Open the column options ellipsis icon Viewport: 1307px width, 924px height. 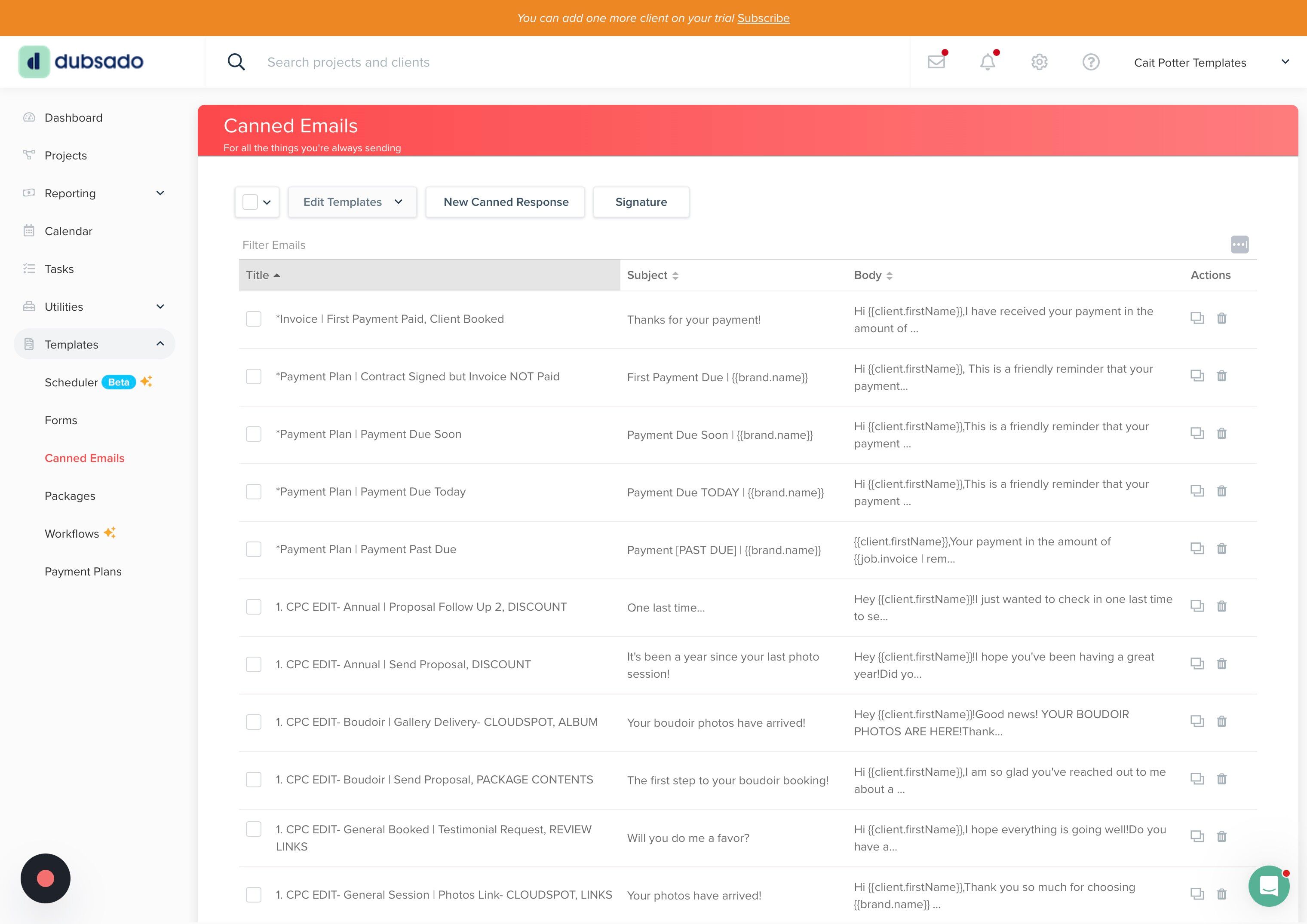coord(1239,245)
